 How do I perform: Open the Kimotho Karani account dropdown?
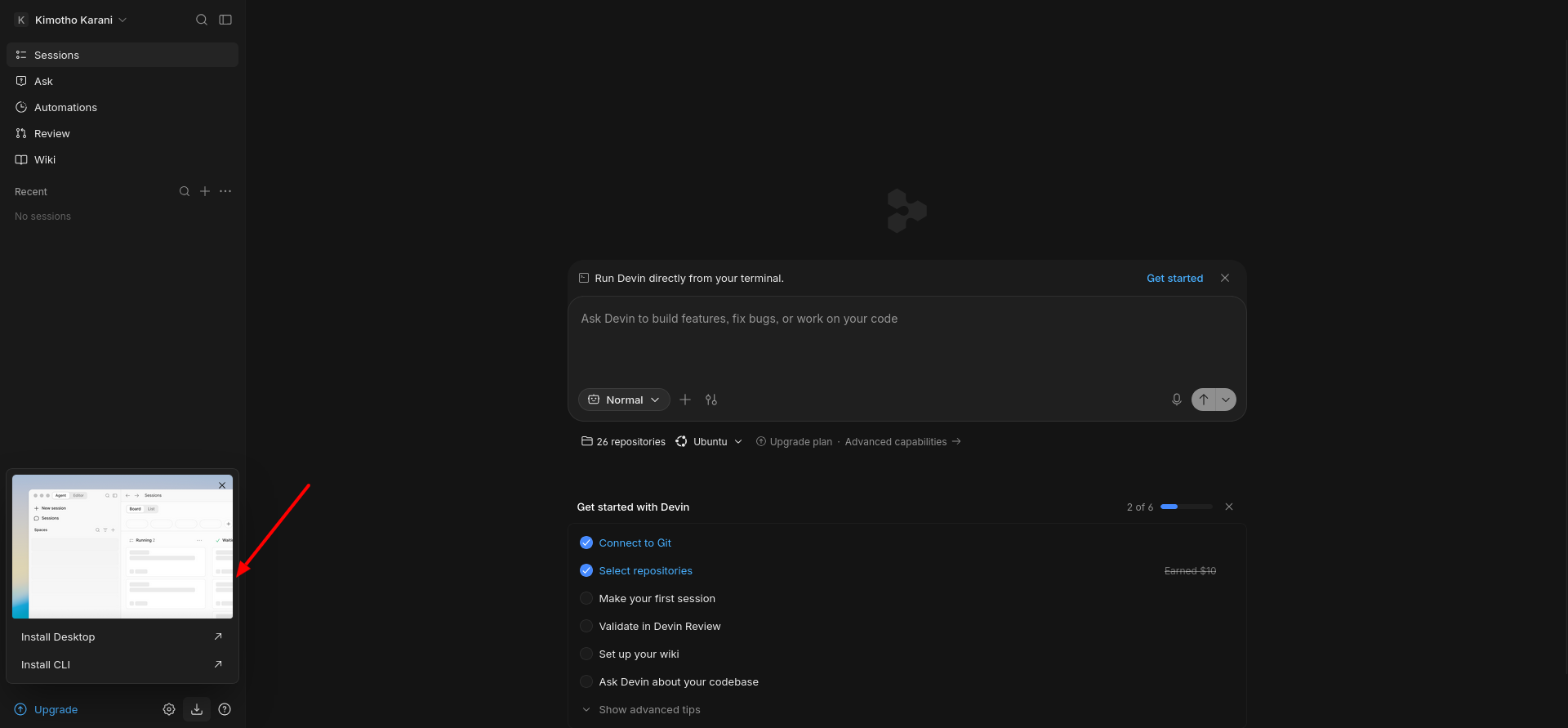tap(72, 20)
